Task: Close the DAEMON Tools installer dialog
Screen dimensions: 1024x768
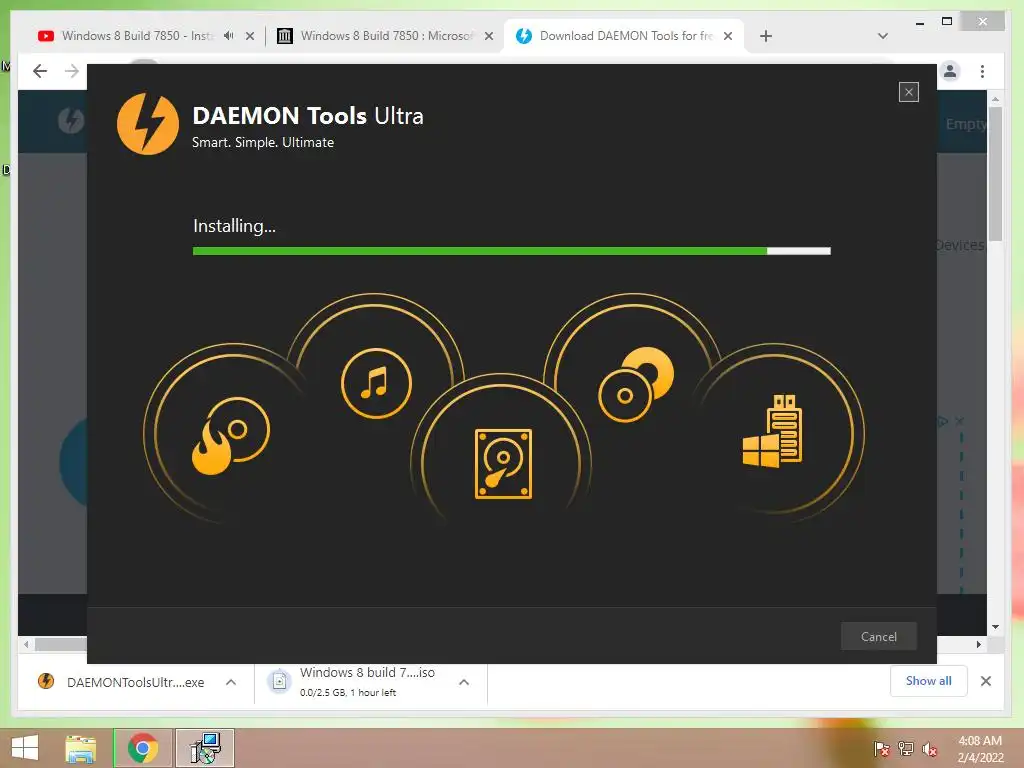Action: [908, 92]
